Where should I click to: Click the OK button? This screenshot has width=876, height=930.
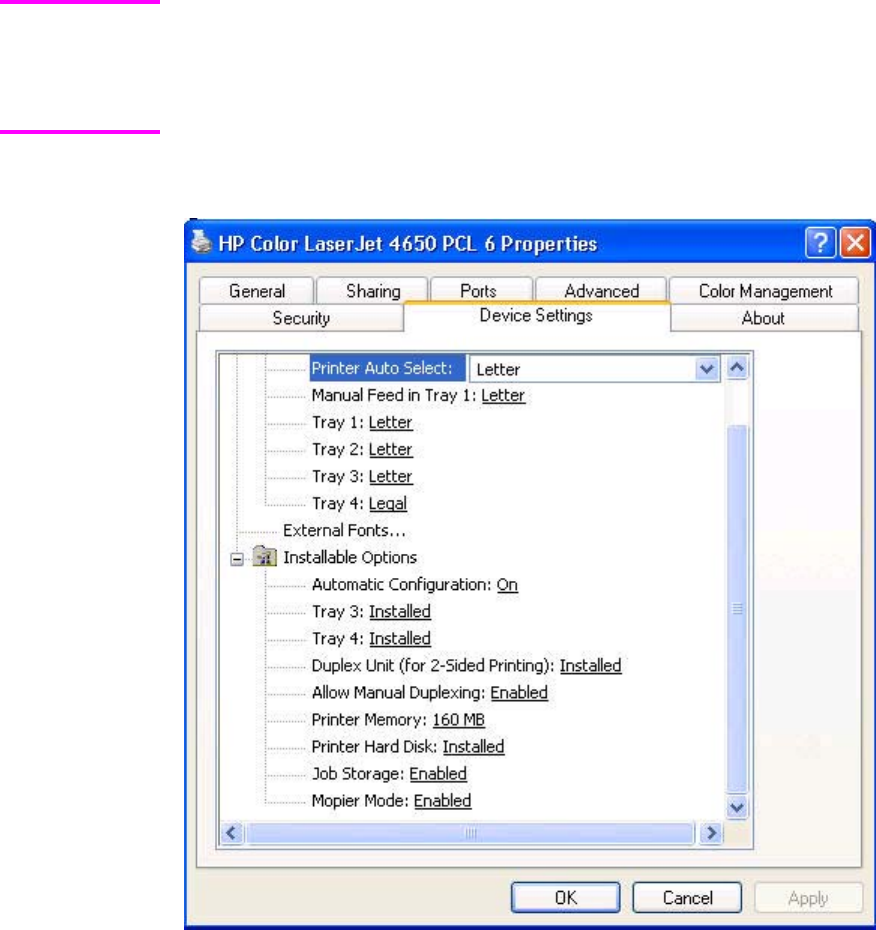click(x=566, y=897)
